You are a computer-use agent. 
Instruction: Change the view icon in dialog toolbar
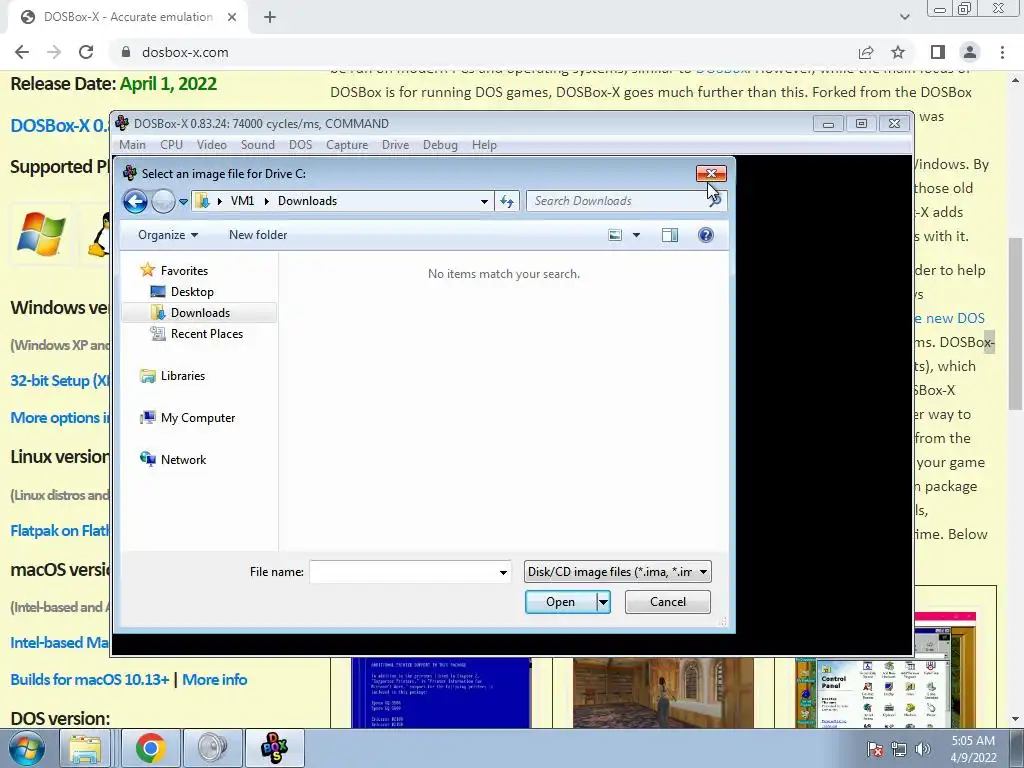tap(615, 235)
